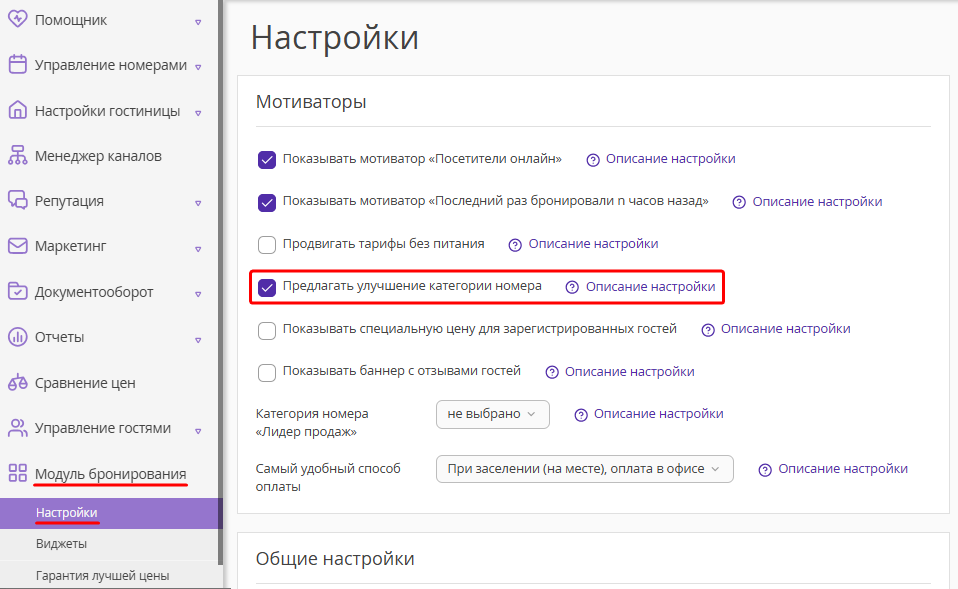Click the Маркетинг envelope icon

pyautogui.click(x=17, y=246)
